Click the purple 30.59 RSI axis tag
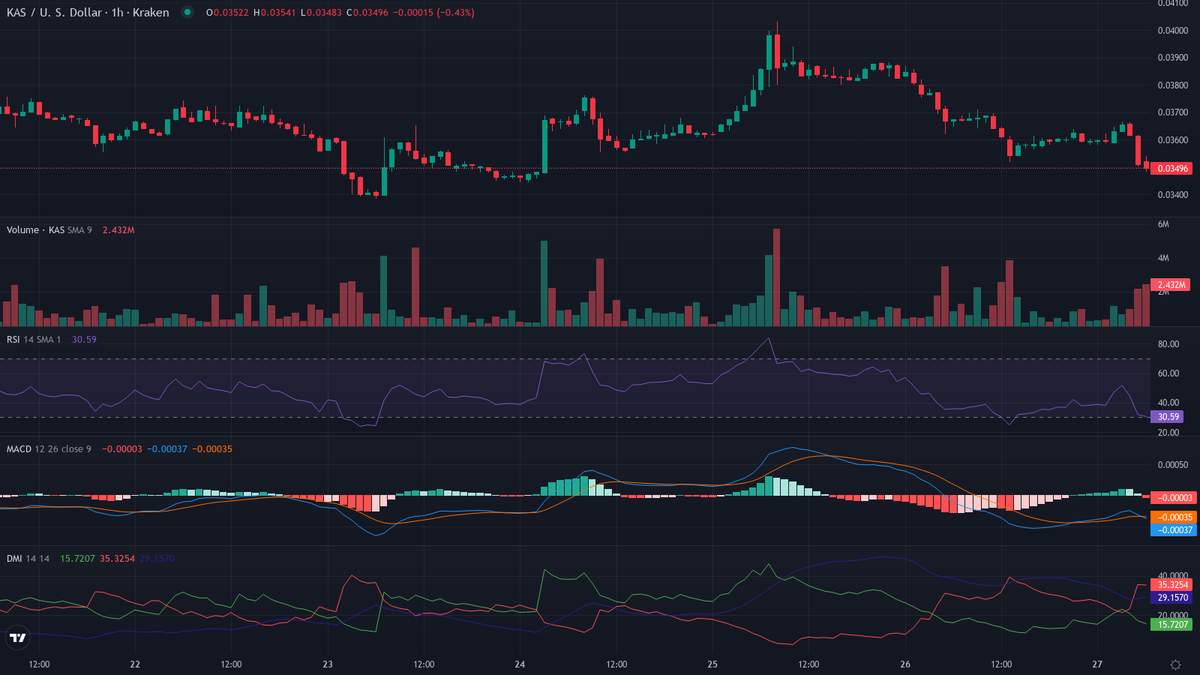 (x=1166, y=416)
